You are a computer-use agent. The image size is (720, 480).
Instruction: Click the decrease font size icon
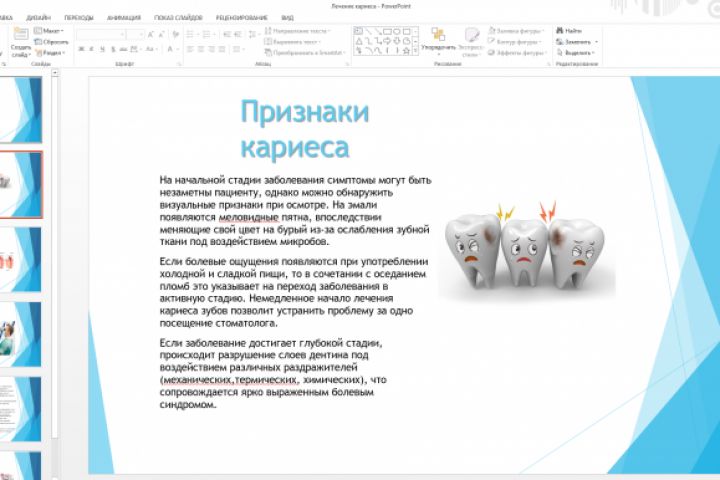[x=161, y=34]
